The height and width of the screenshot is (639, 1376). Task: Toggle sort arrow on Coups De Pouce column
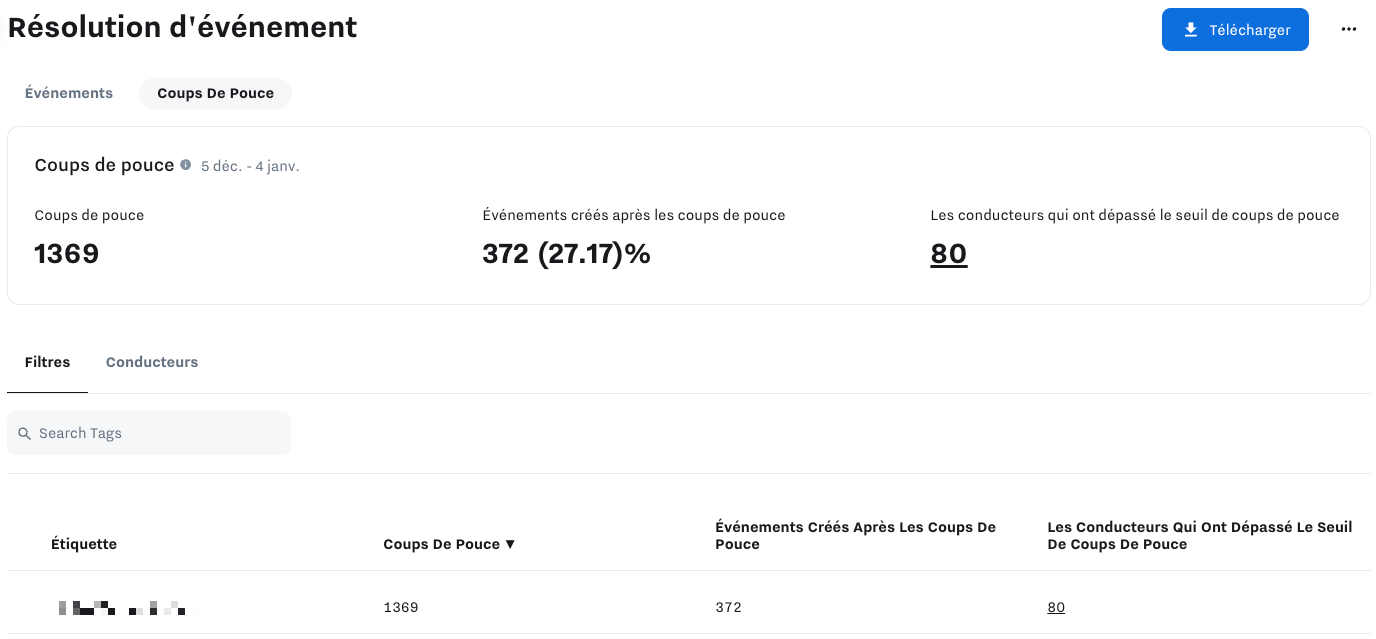coord(509,544)
